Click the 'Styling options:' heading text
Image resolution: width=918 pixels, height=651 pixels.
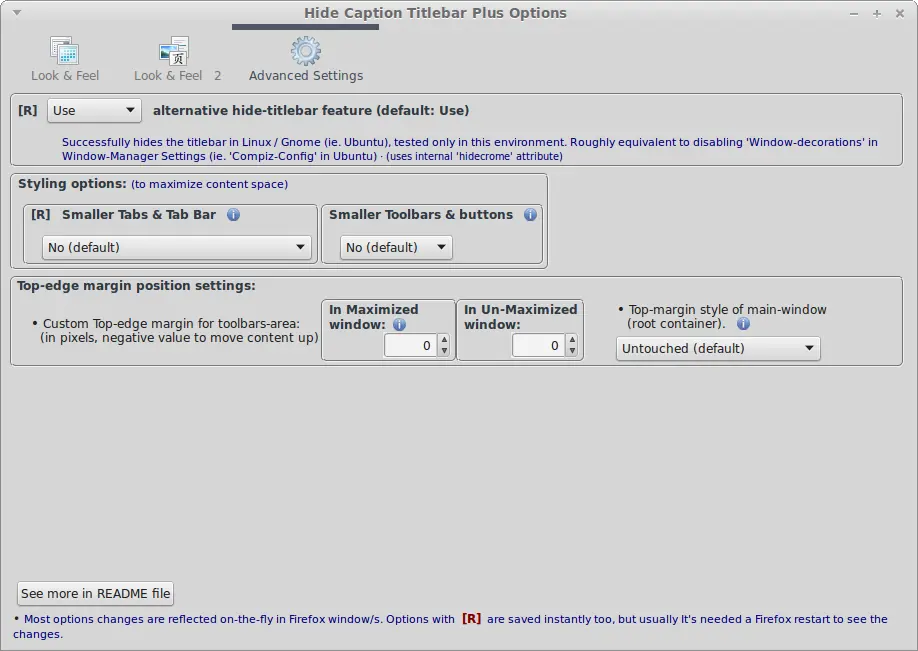point(72,184)
